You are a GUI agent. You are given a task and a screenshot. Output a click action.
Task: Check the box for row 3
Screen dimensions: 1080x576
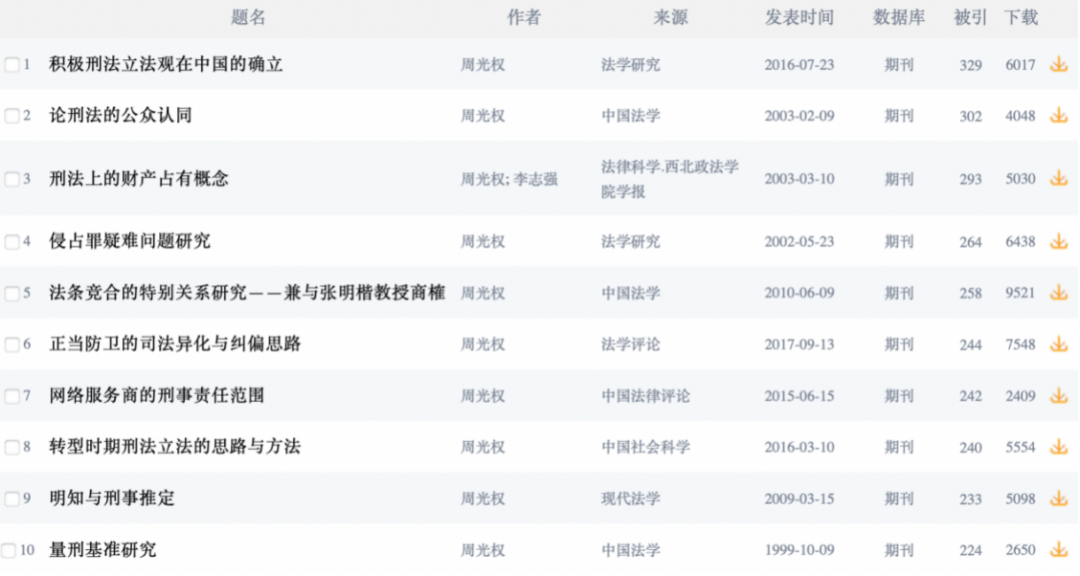[x=12, y=179]
